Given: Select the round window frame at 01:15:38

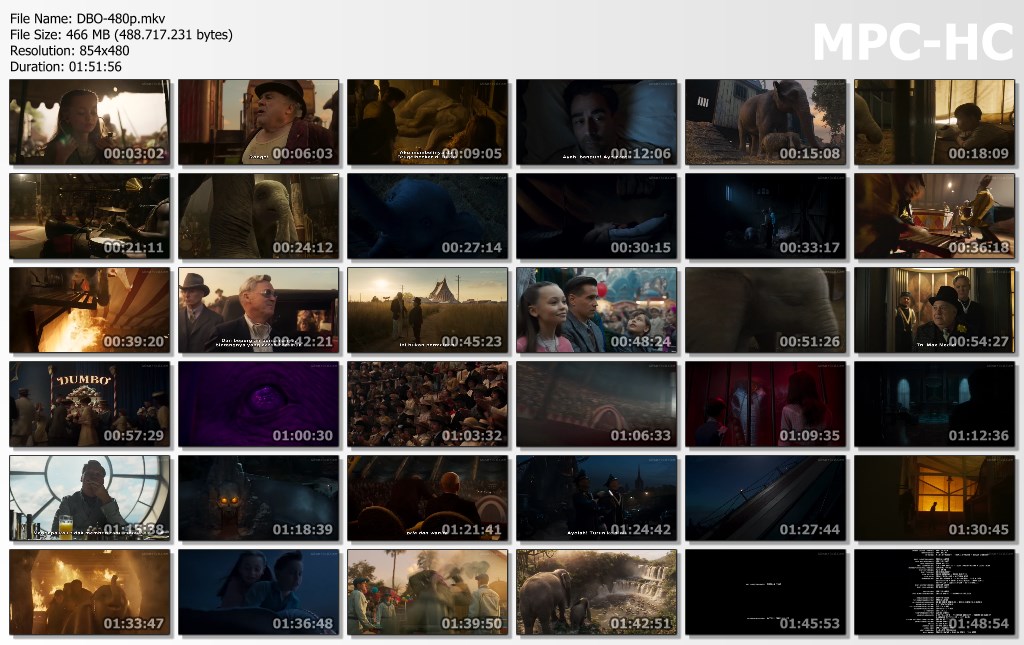Looking at the screenshot, I should (x=89, y=498).
